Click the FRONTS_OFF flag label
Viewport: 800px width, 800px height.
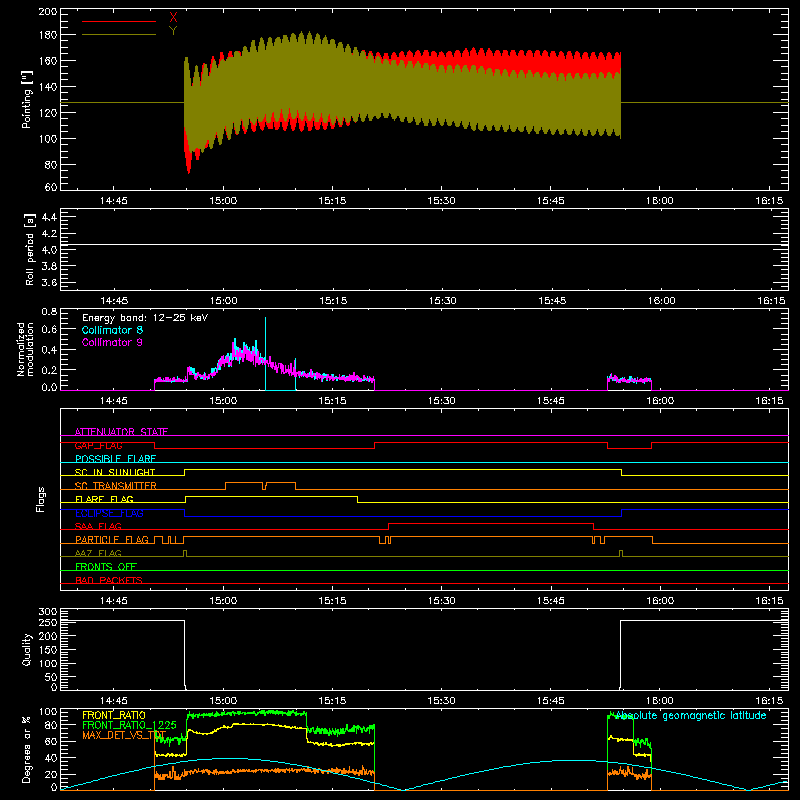(x=106, y=567)
